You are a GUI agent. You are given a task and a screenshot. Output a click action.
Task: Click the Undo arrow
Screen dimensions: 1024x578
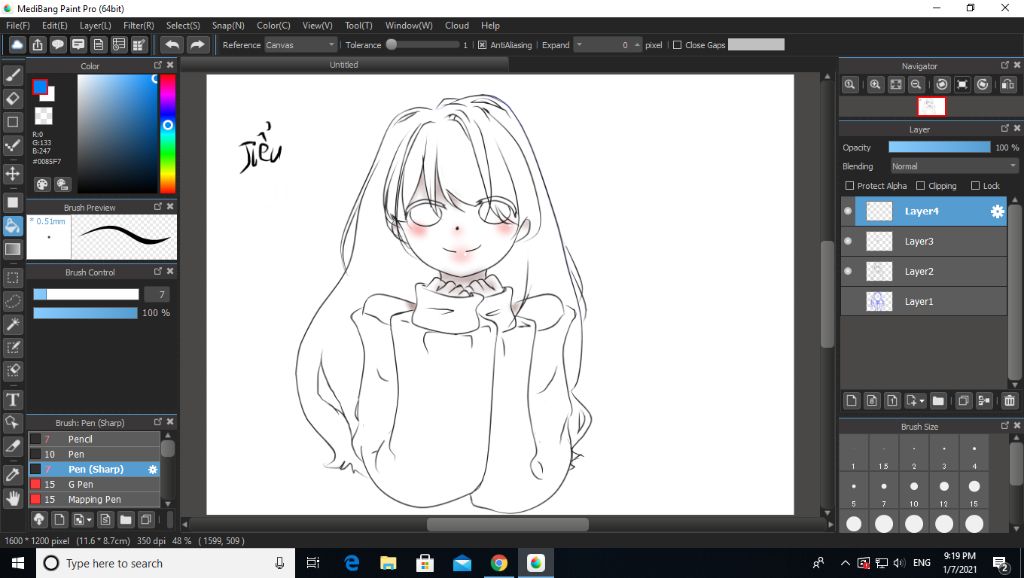pos(172,44)
